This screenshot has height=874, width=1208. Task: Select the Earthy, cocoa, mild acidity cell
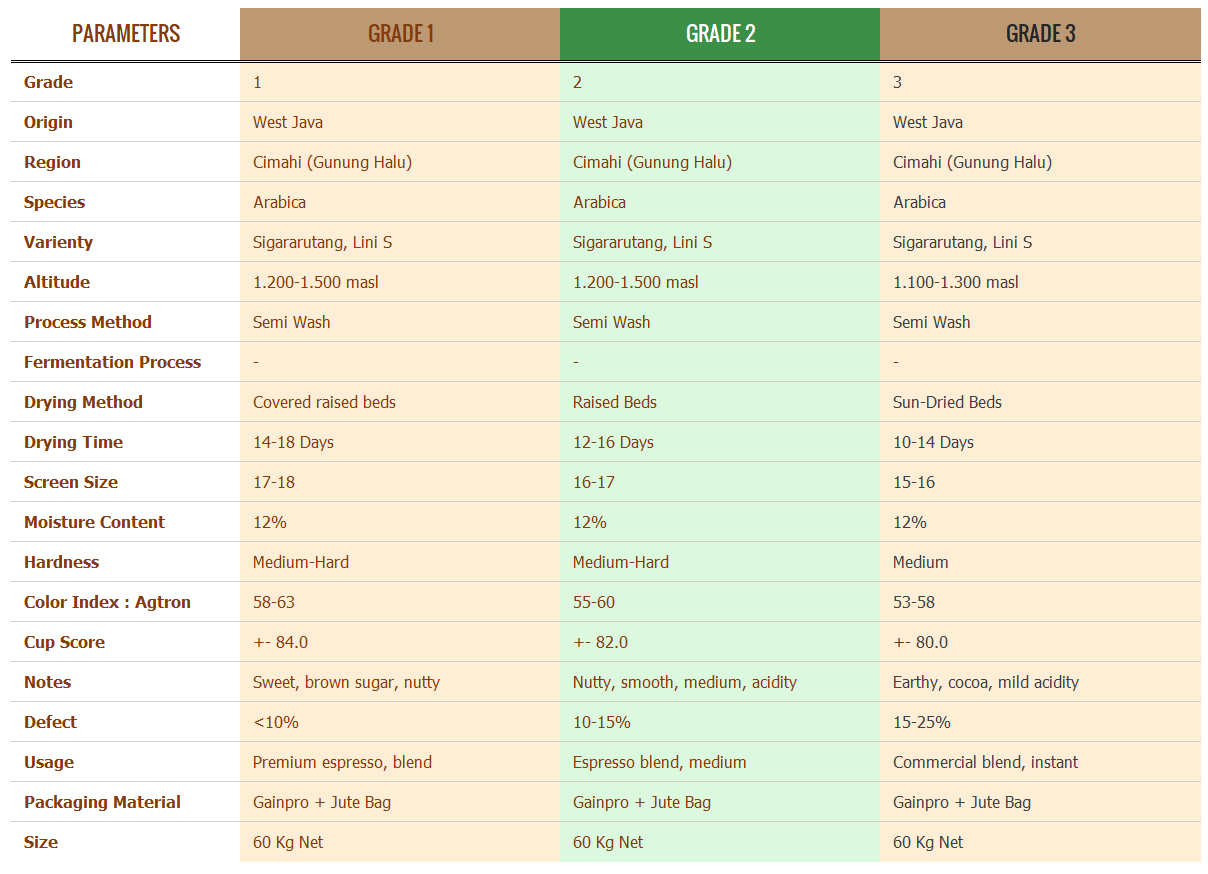click(x=985, y=682)
